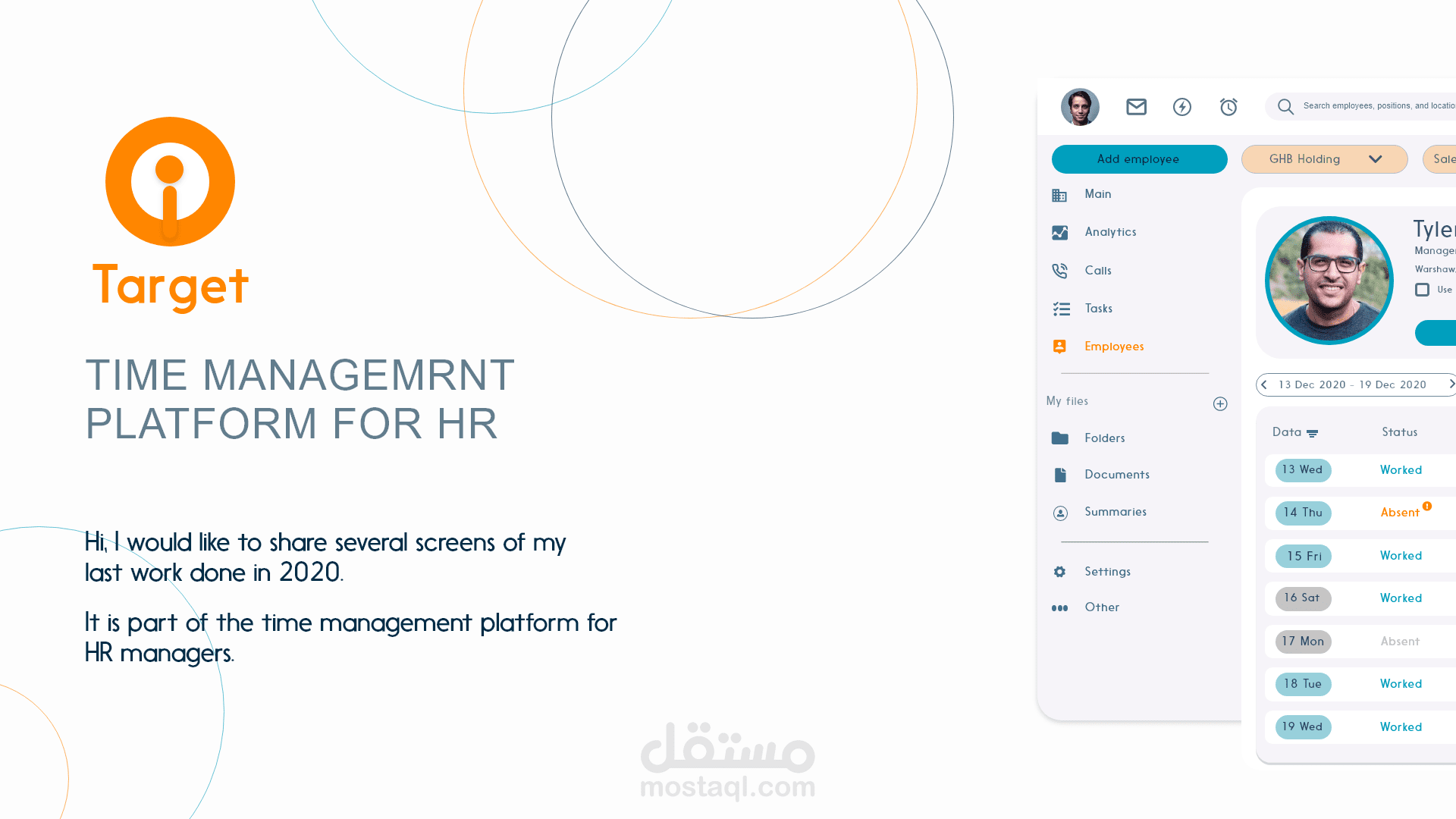
Task: Open the alarm clock reminders icon
Action: [x=1228, y=107]
